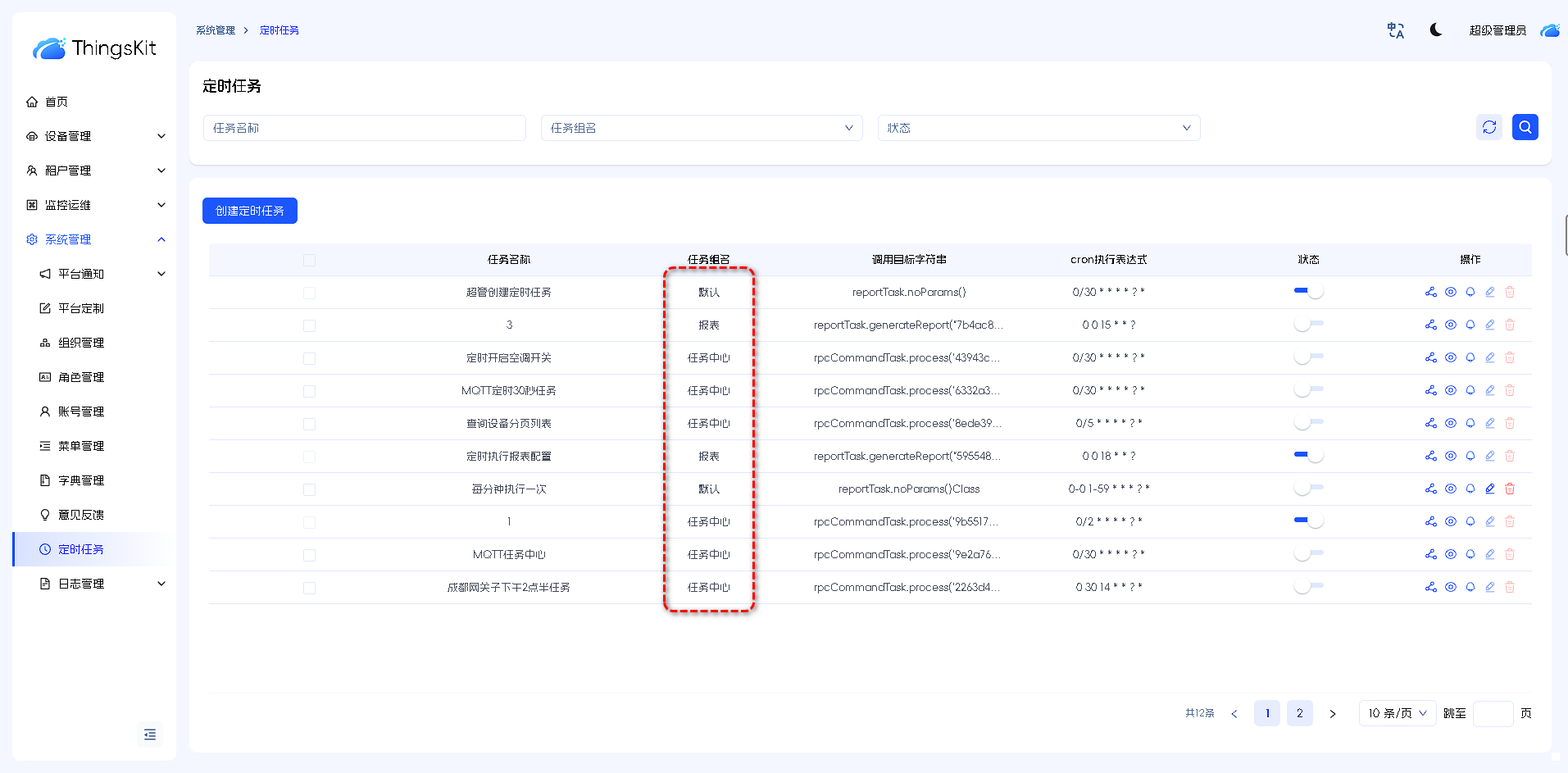Click the 创建定时任务 button
1568x773 pixels.
tap(249, 211)
